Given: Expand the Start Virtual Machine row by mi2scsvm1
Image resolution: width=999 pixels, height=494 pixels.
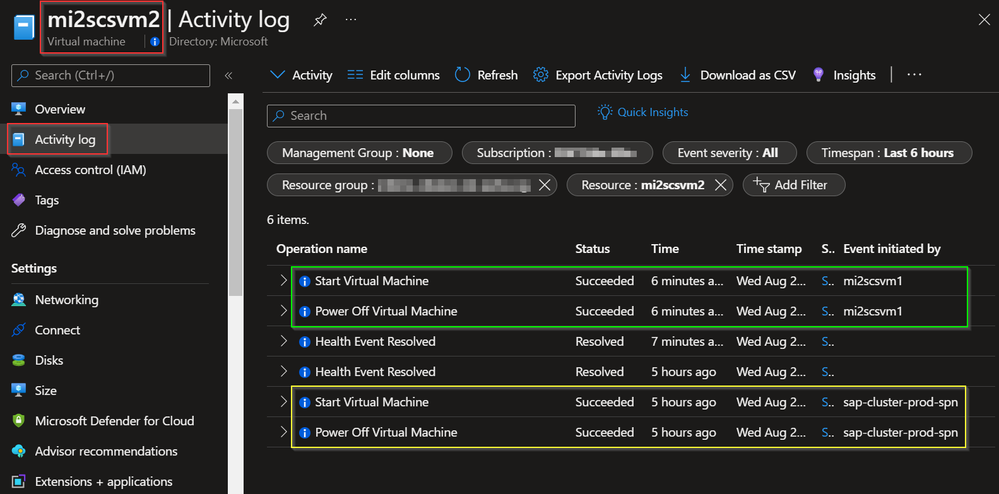Looking at the screenshot, I should click(x=284, y=280).
